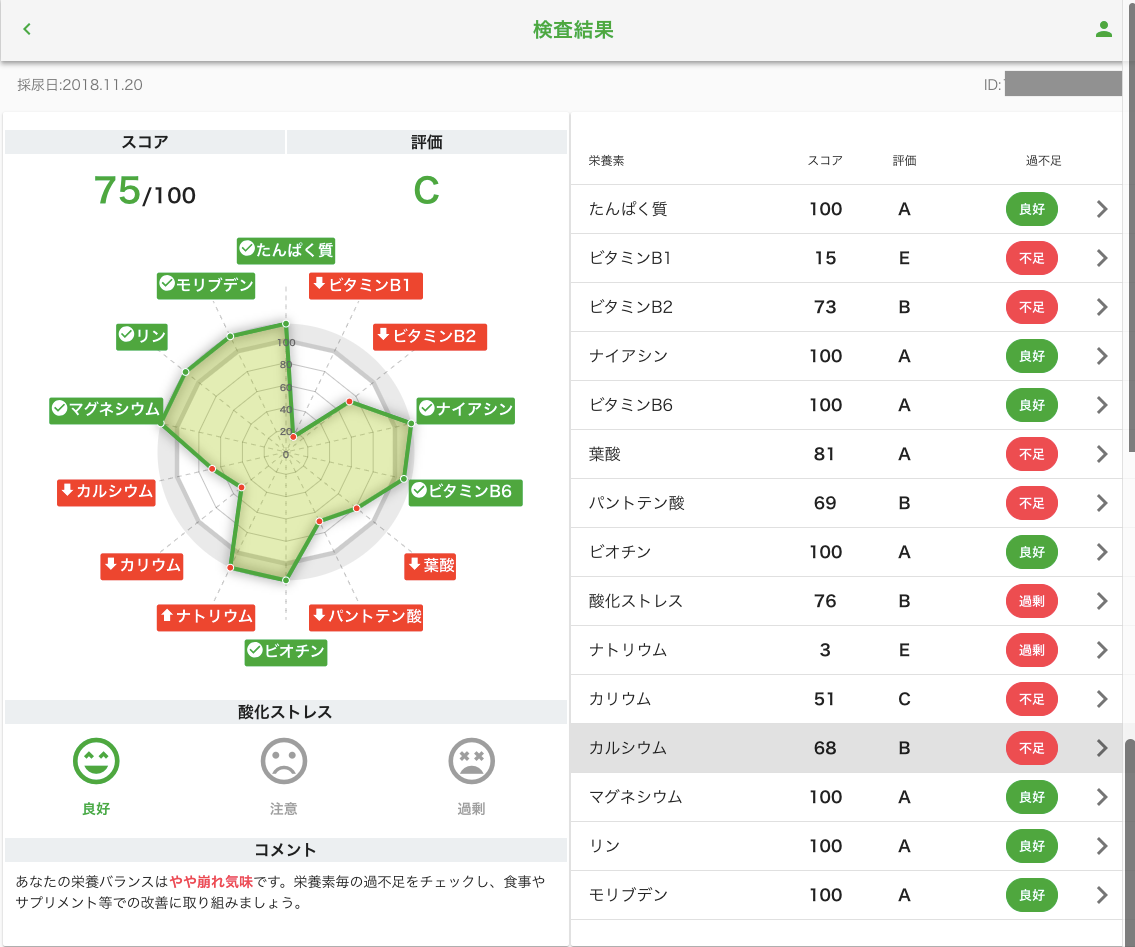The width and height of the screenshot is (1135, 947).
Task: Click the 不足 badge for 葉酸
Action: click(1031, 454)
